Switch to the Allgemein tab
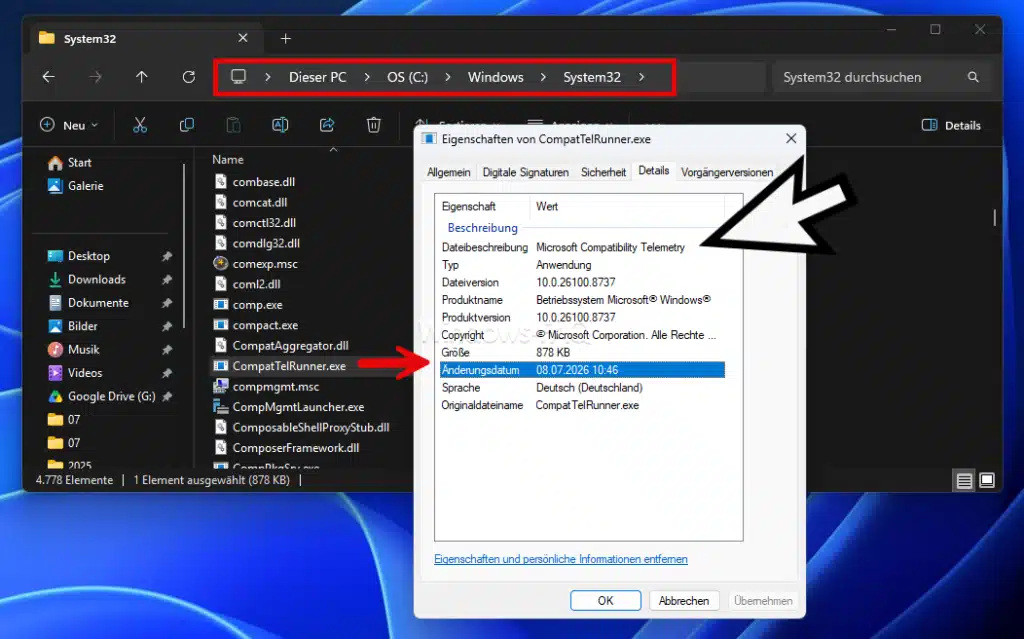 [449, 172]
